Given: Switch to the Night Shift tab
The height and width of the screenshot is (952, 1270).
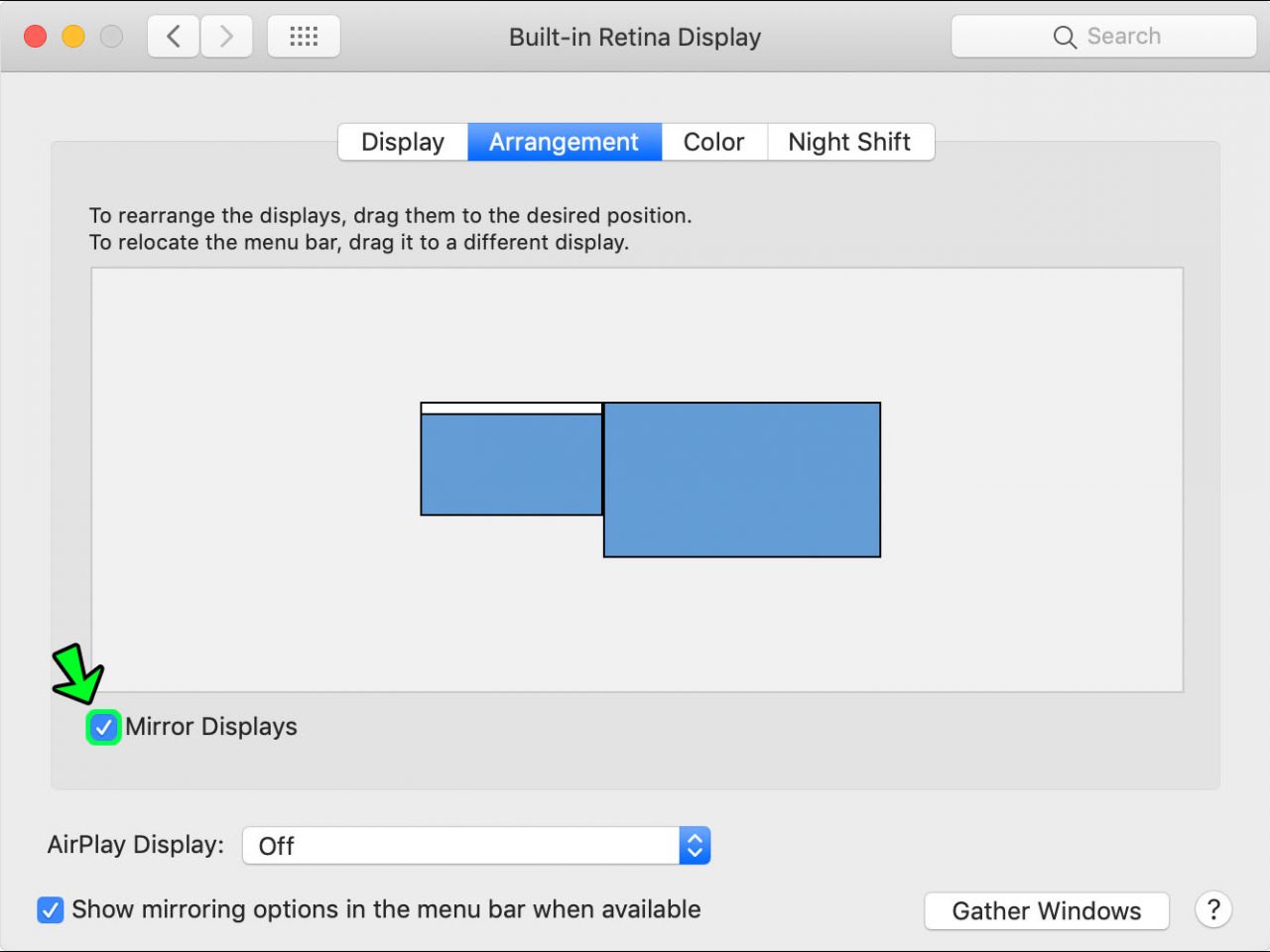Looking at the screenshot, I should 849,142.
